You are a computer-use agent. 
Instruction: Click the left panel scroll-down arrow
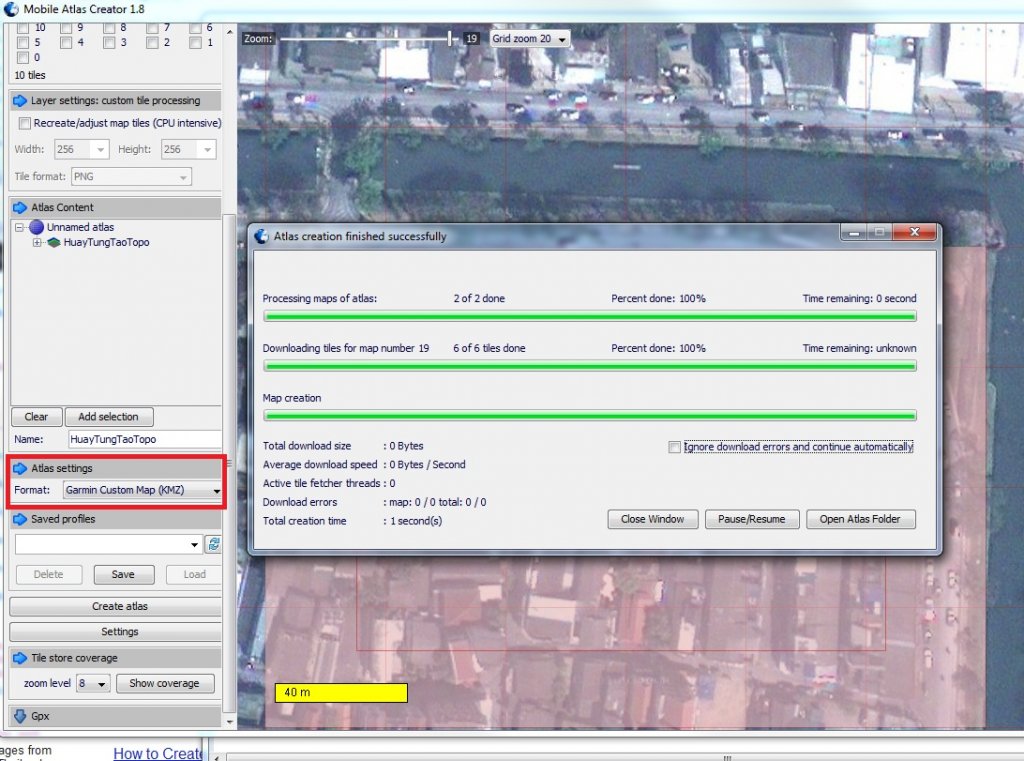coord(229,722)
